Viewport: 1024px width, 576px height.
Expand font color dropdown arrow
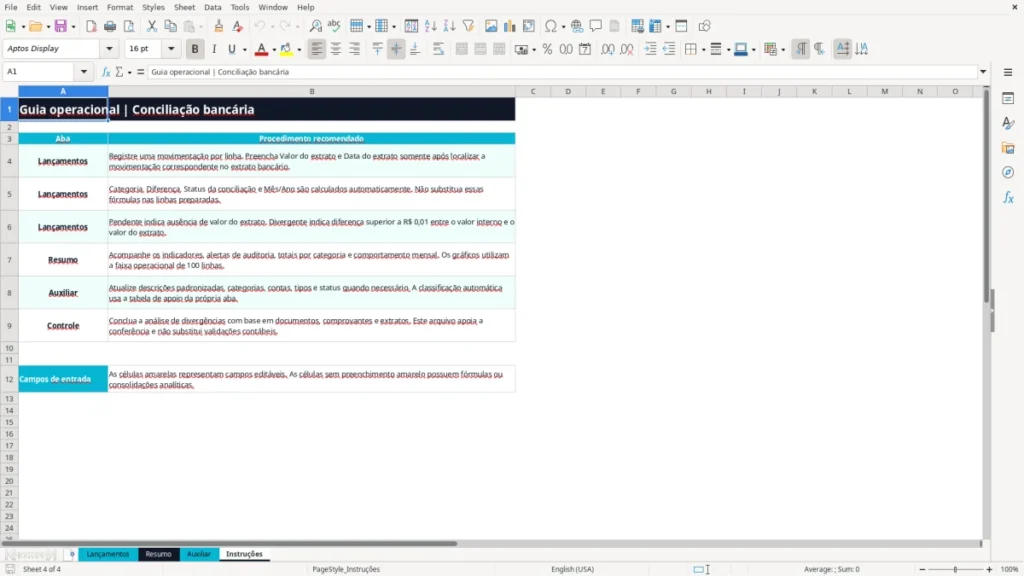click(x=274, y=50)
